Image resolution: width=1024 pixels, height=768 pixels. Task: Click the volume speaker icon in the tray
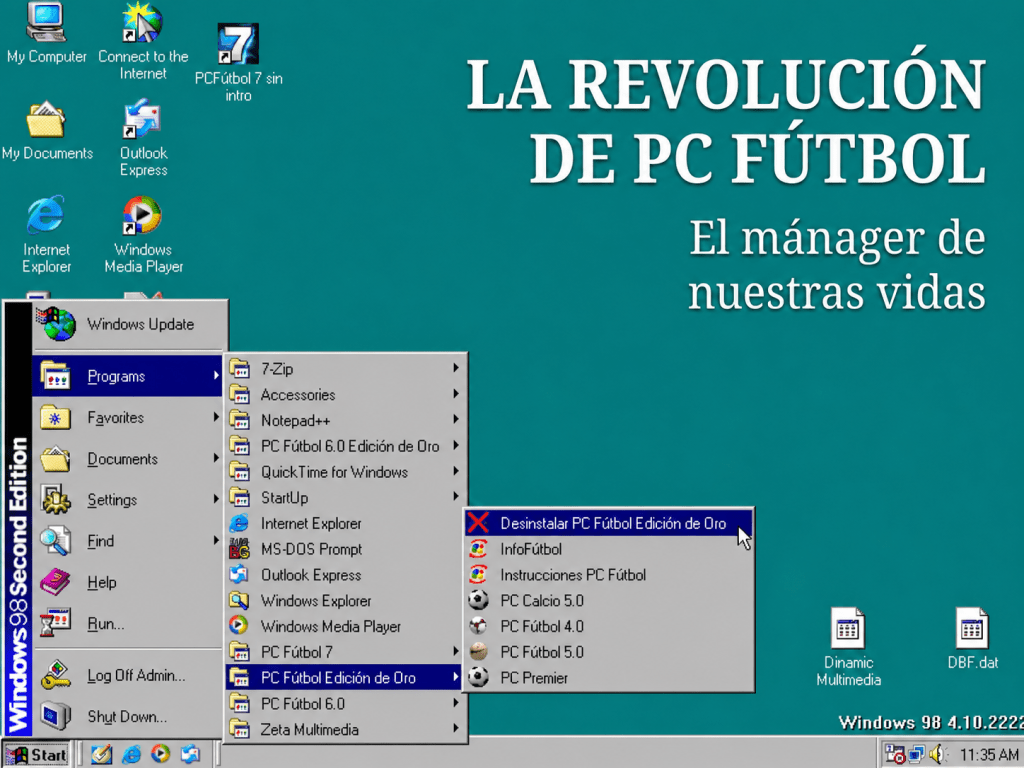click(x=938, y=754)
